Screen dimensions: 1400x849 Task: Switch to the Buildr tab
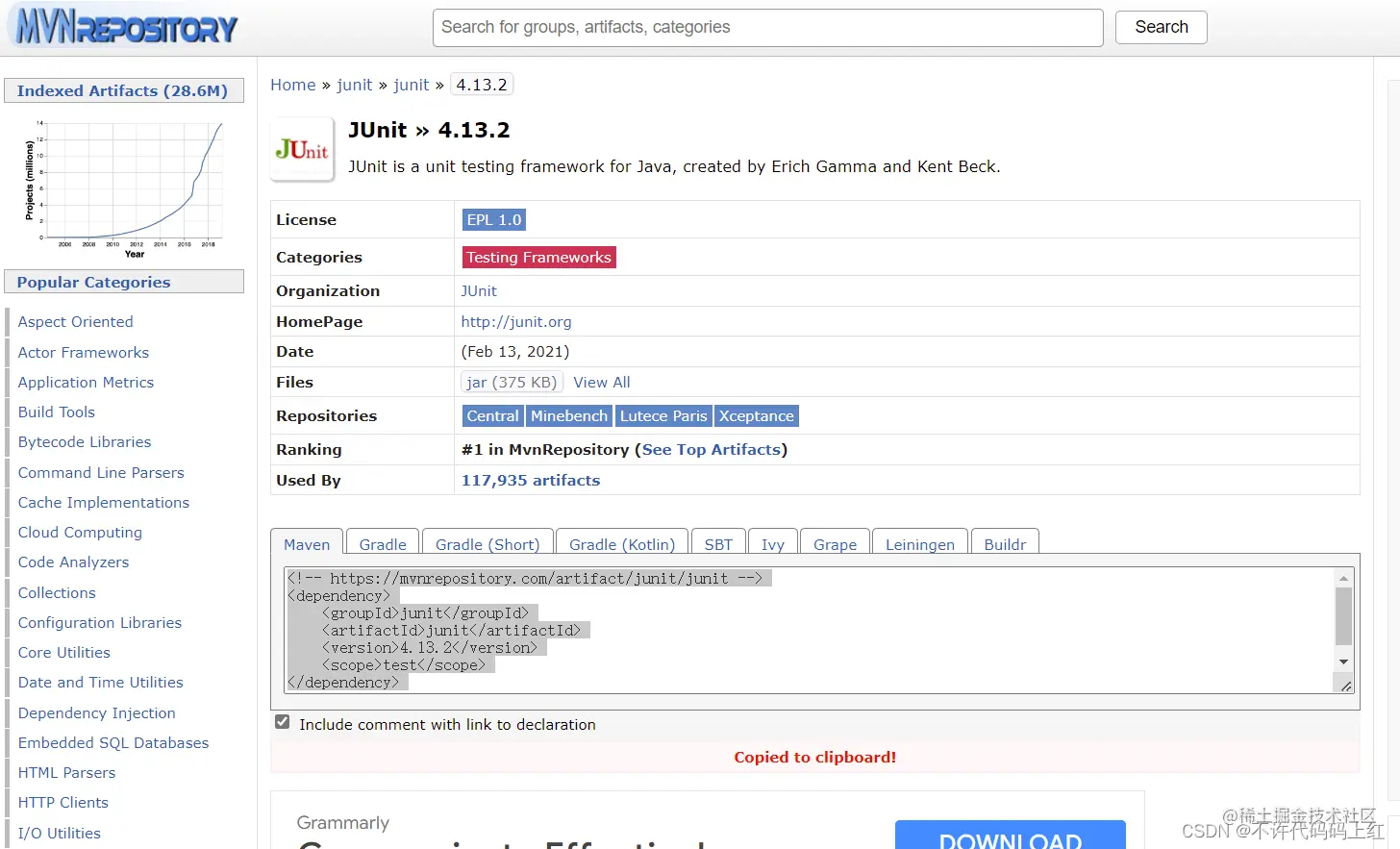pyautogui.click(x=1005, y=543)
